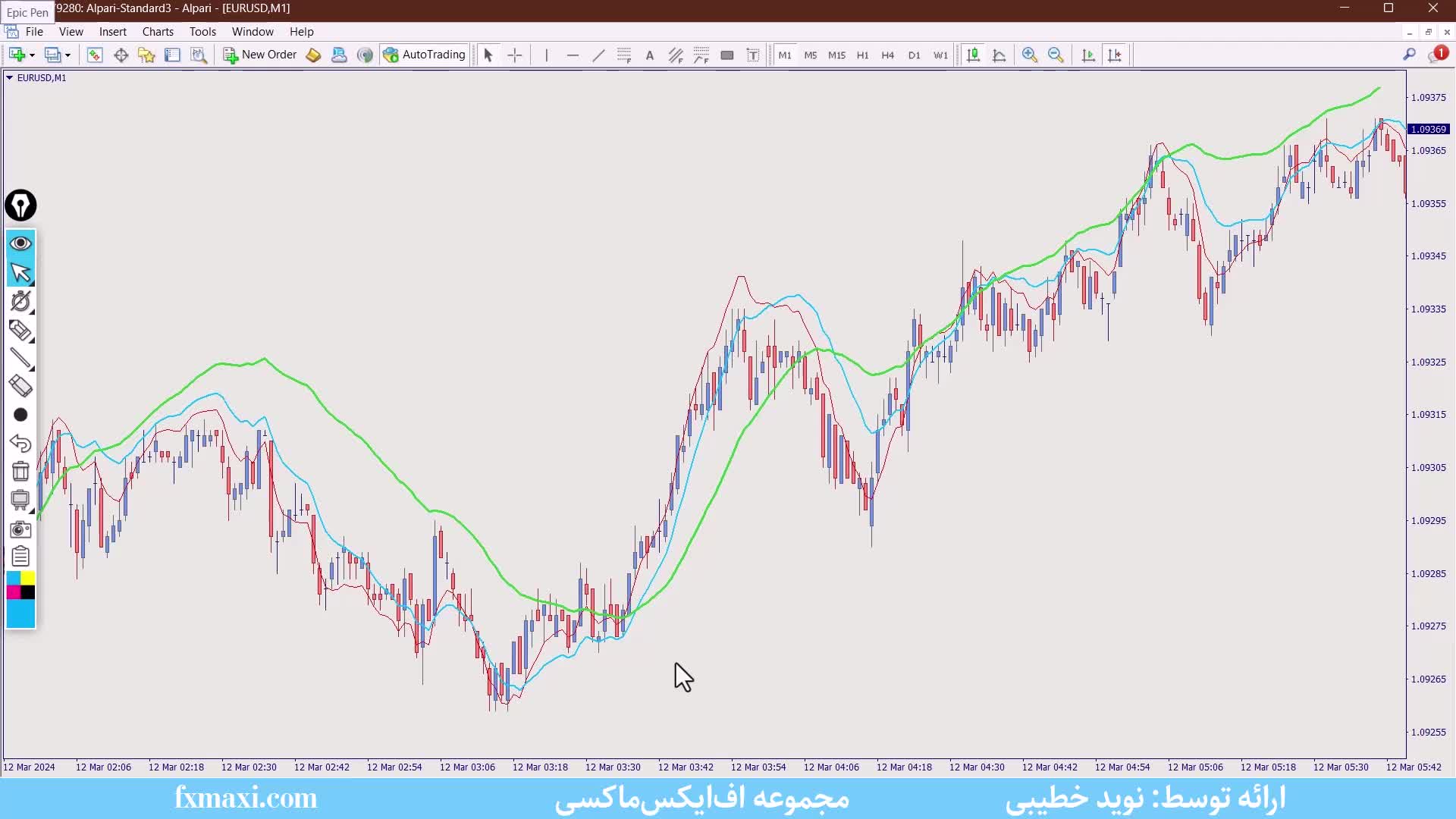
Task: Select the trendline drawing tool
Action: point(598,55)
